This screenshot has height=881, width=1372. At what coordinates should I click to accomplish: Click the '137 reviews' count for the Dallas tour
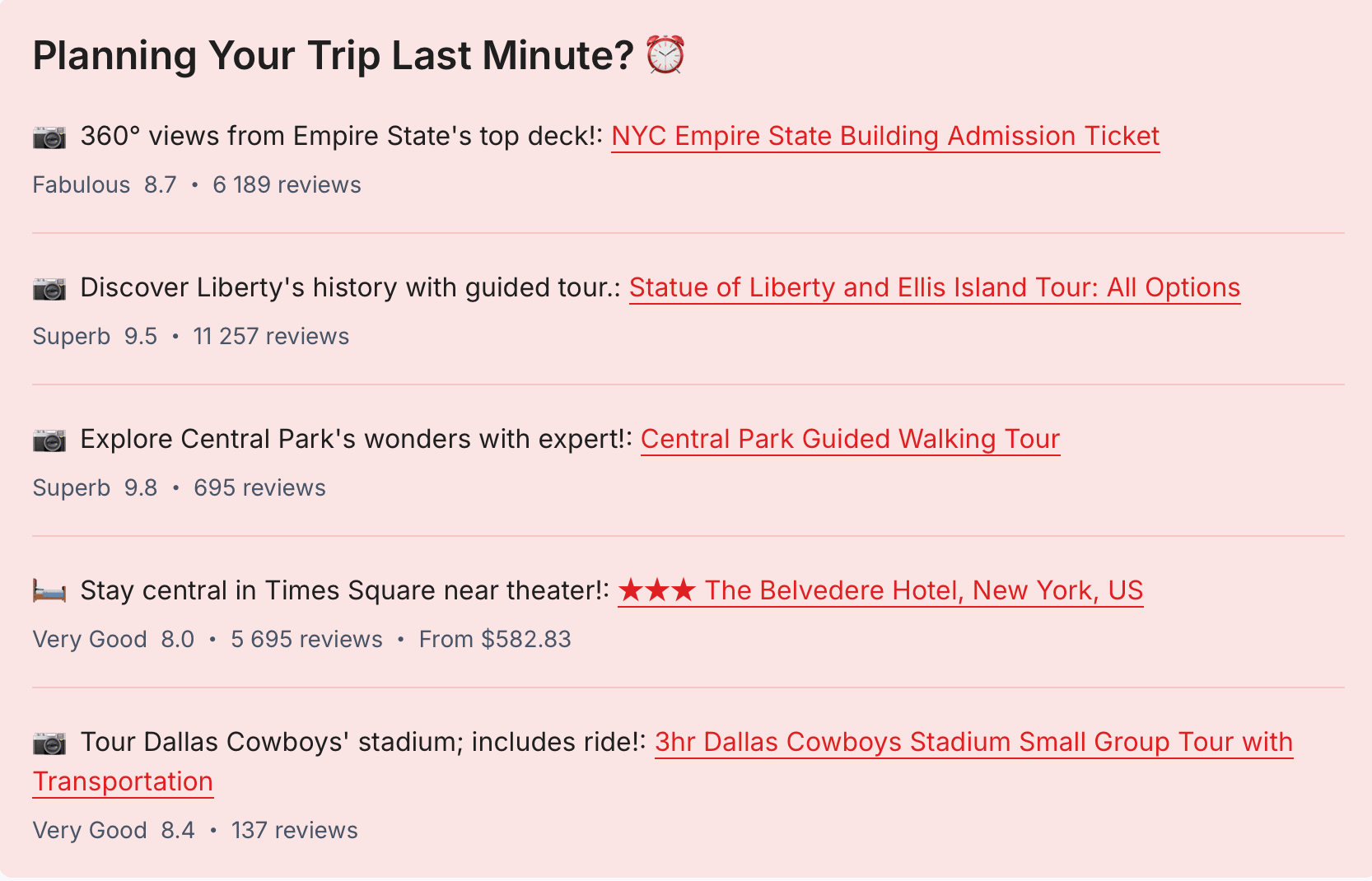coord(294,830)
